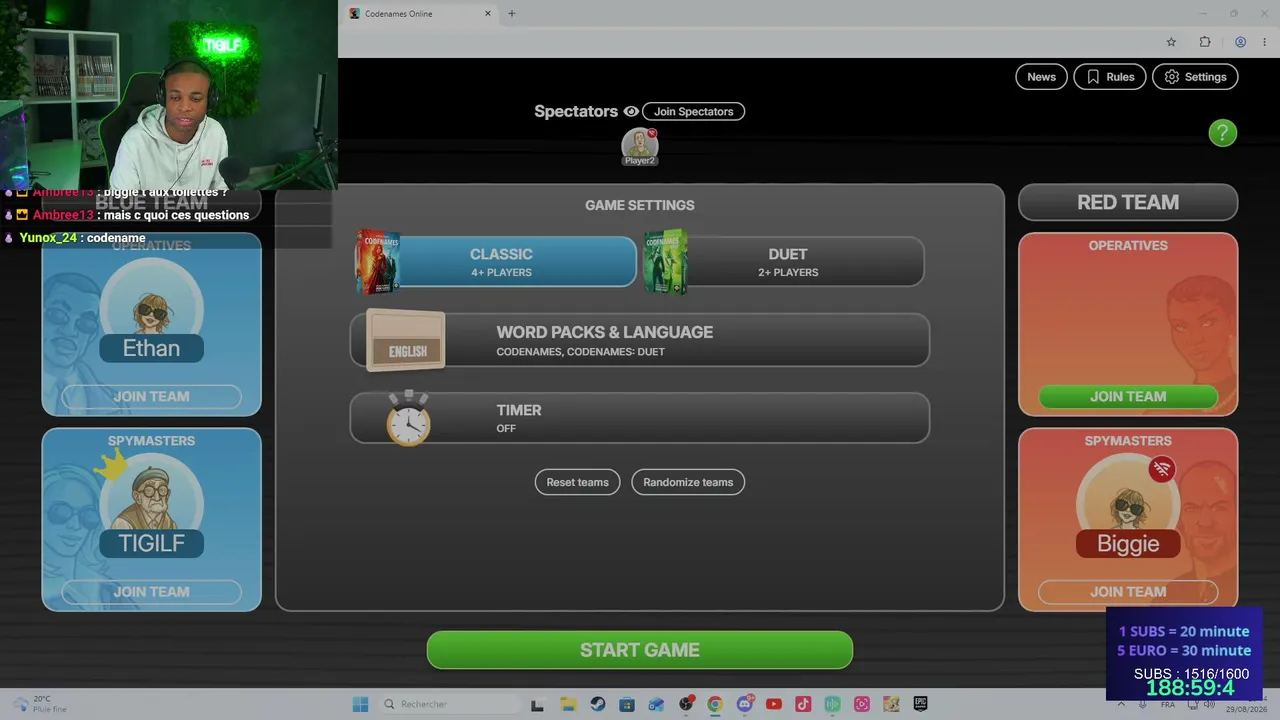Open the green help question mark icon
The image size is (1280, 720).
[x=1222, y=133]
